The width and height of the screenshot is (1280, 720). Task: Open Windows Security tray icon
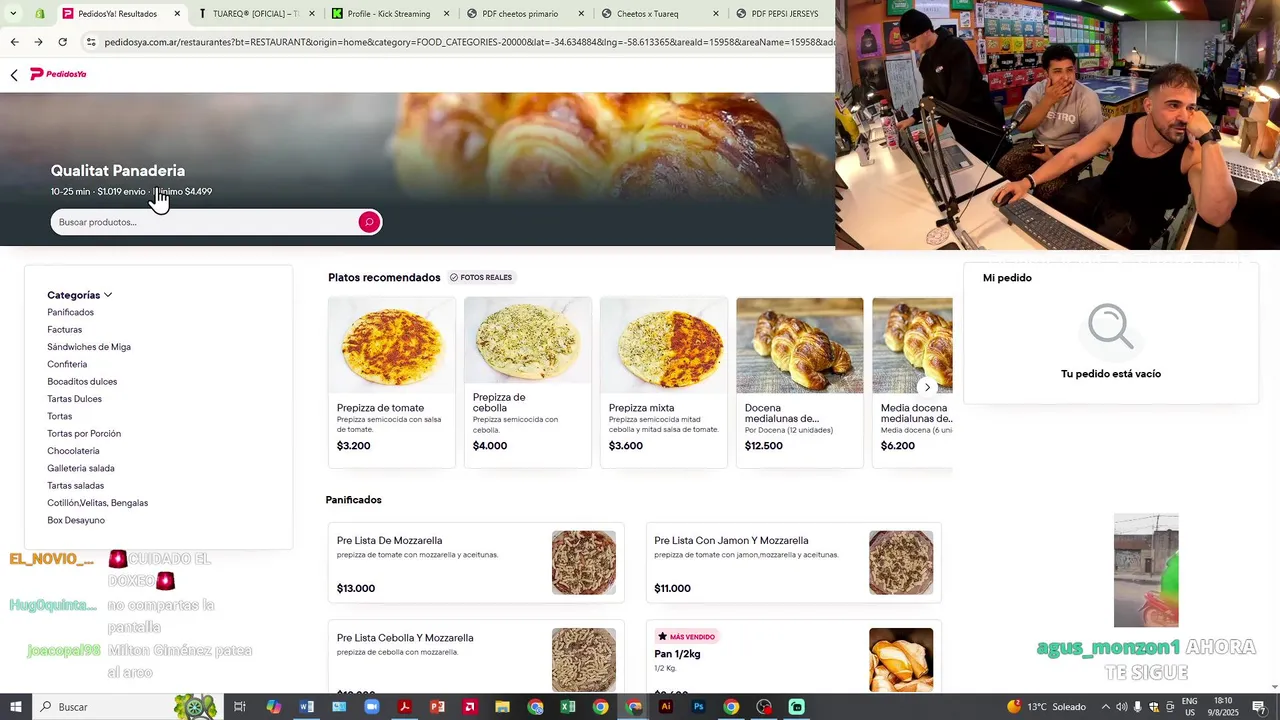pyautogui.click(x=1153, y=707)
